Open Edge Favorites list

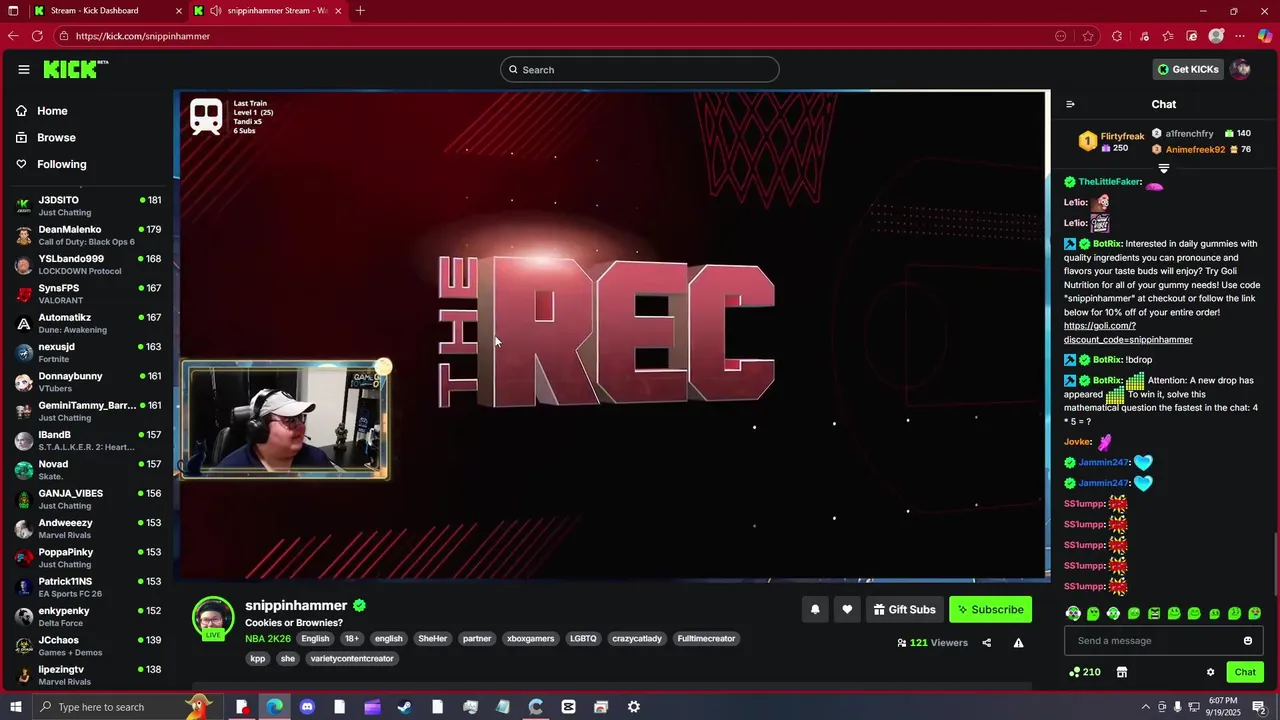[1168, 36]
